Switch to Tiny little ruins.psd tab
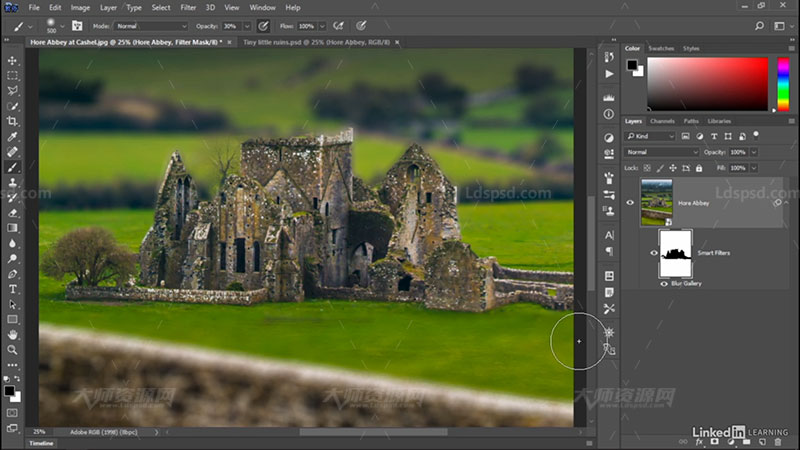This screenshot has width=800, height=450. [x=316, y=42]
